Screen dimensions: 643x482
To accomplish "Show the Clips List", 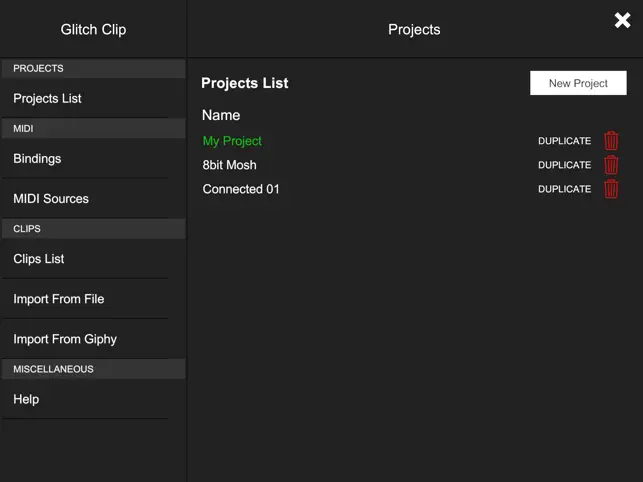I will (39, 258).
